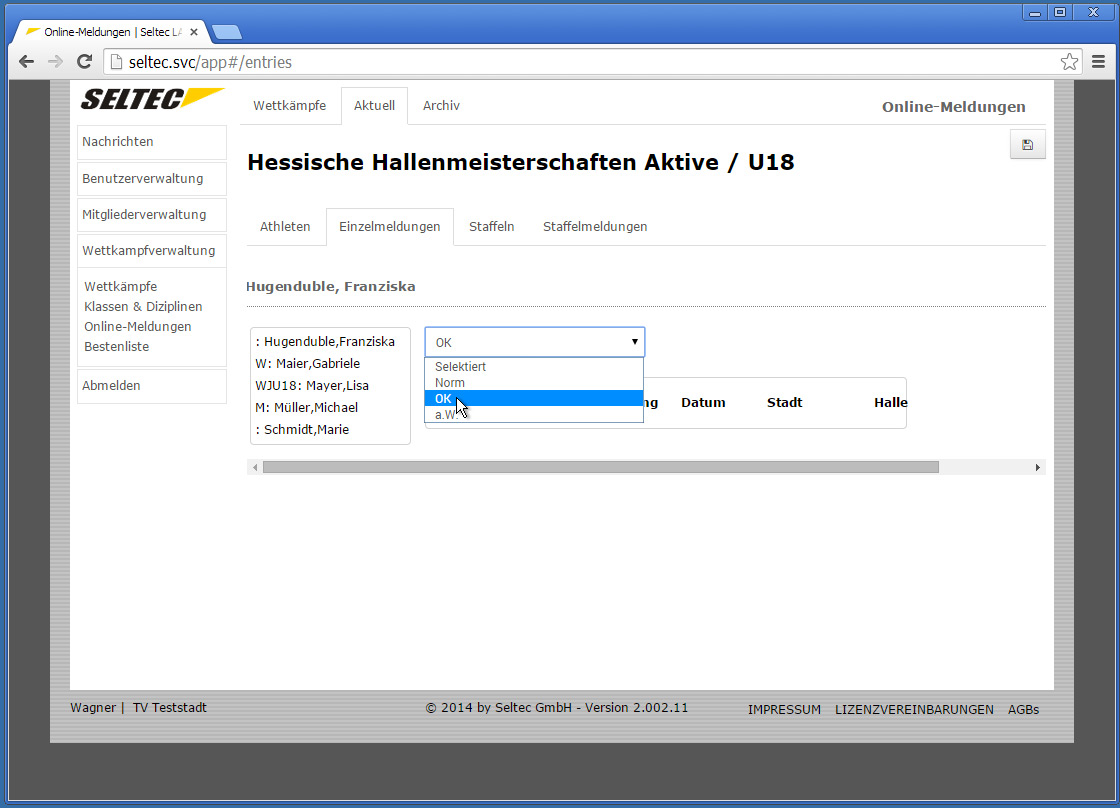Click the horizontal scrollbar thumb
The width and height of the screenshot is (1120, 808).
601,467
